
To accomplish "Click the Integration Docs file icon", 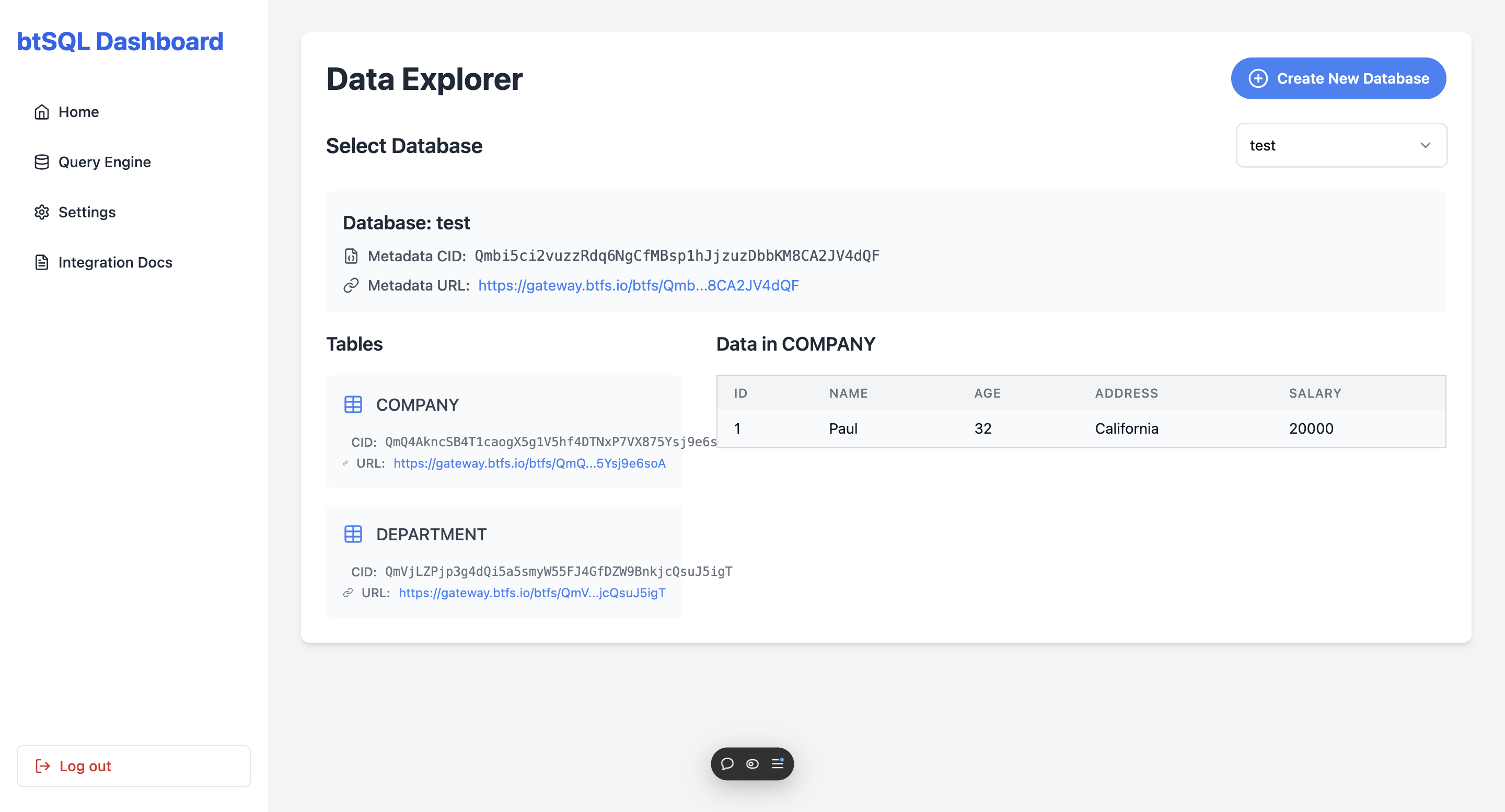I will click(x=41, y=262).
